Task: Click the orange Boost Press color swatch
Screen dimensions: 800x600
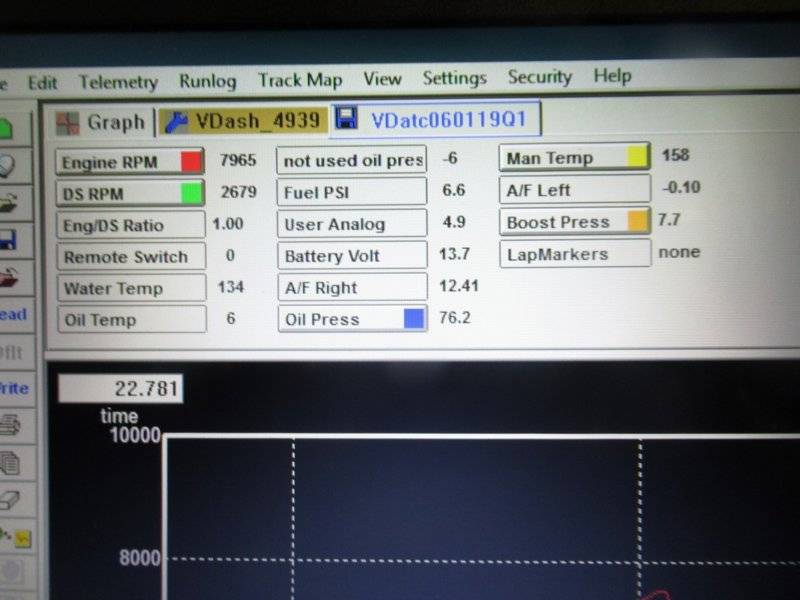Action: pyautogui.click(x=636, y=222)
